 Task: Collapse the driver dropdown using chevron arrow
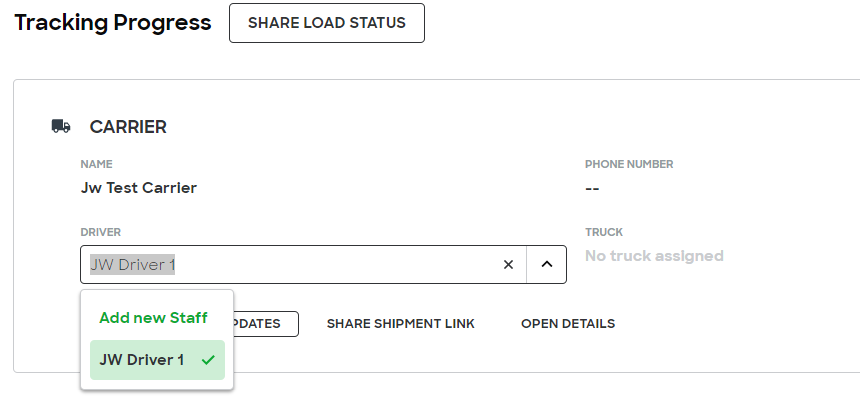click(x=546, y=265)
